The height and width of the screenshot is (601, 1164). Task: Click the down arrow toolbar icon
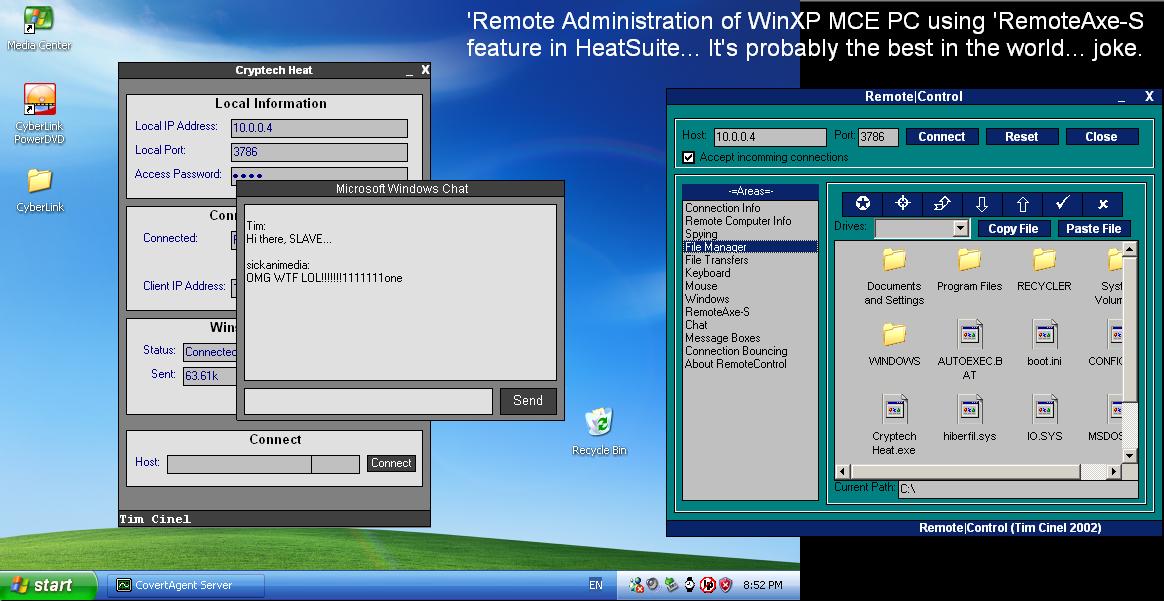(x=982, y=204)
